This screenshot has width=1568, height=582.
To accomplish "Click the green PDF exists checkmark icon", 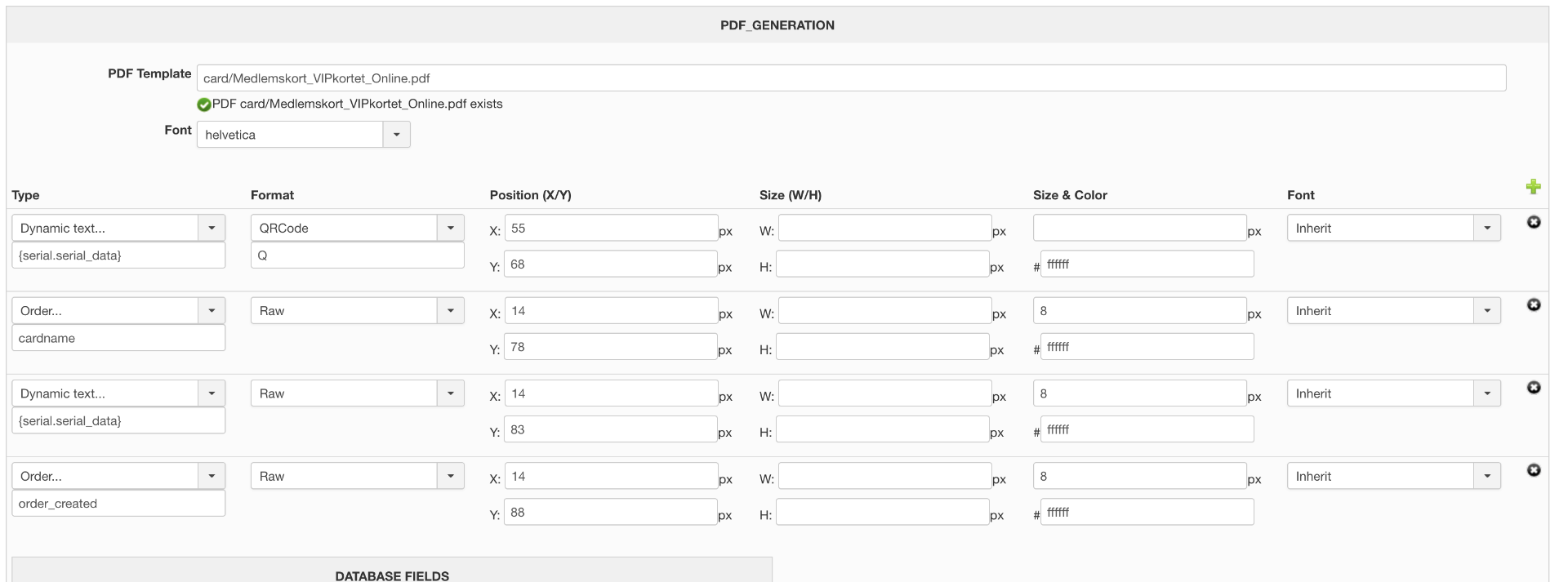I will pyautogui.click(x=204, y=104).
